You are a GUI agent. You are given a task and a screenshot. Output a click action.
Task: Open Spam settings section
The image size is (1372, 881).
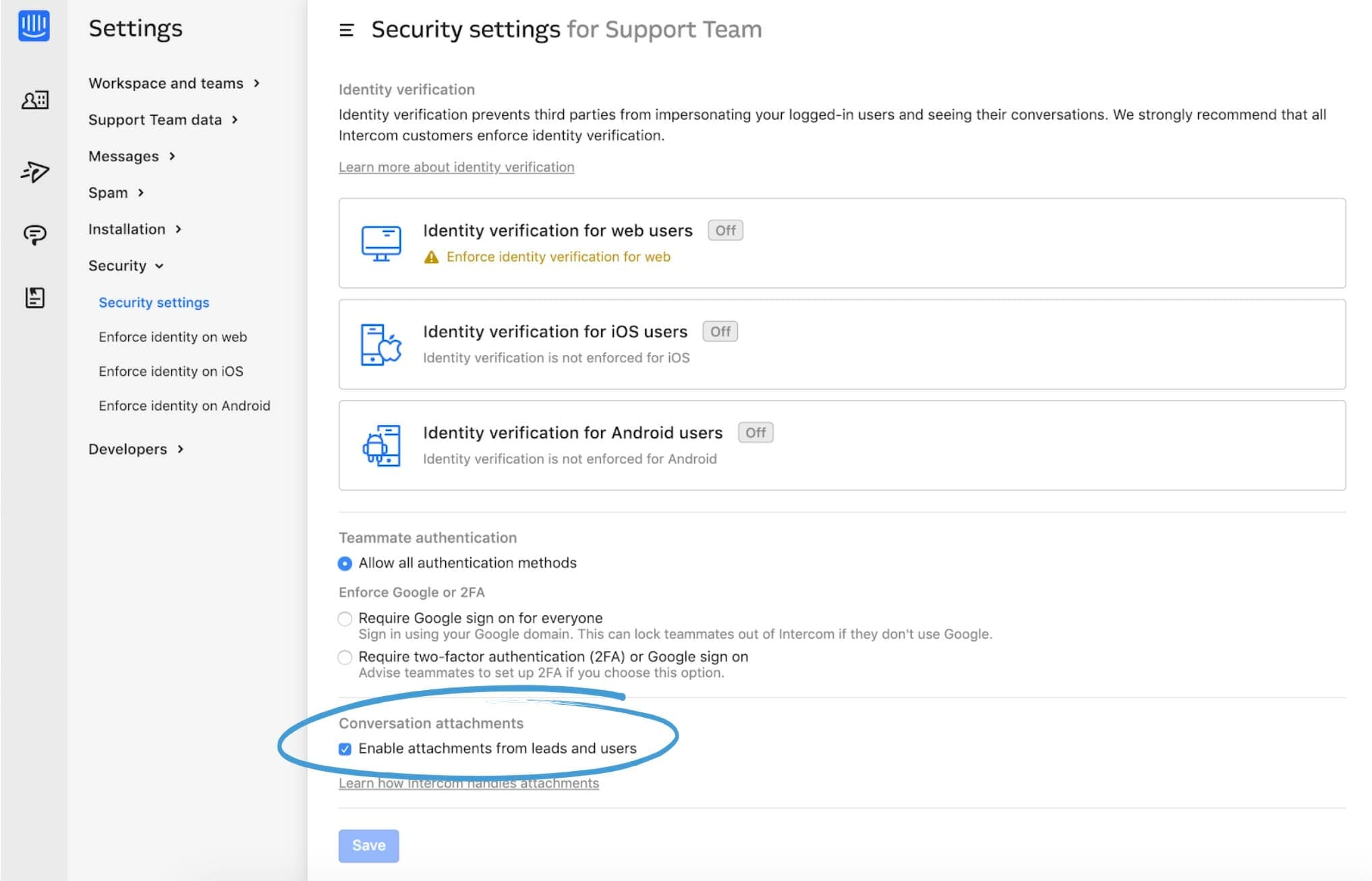(108, 193)
